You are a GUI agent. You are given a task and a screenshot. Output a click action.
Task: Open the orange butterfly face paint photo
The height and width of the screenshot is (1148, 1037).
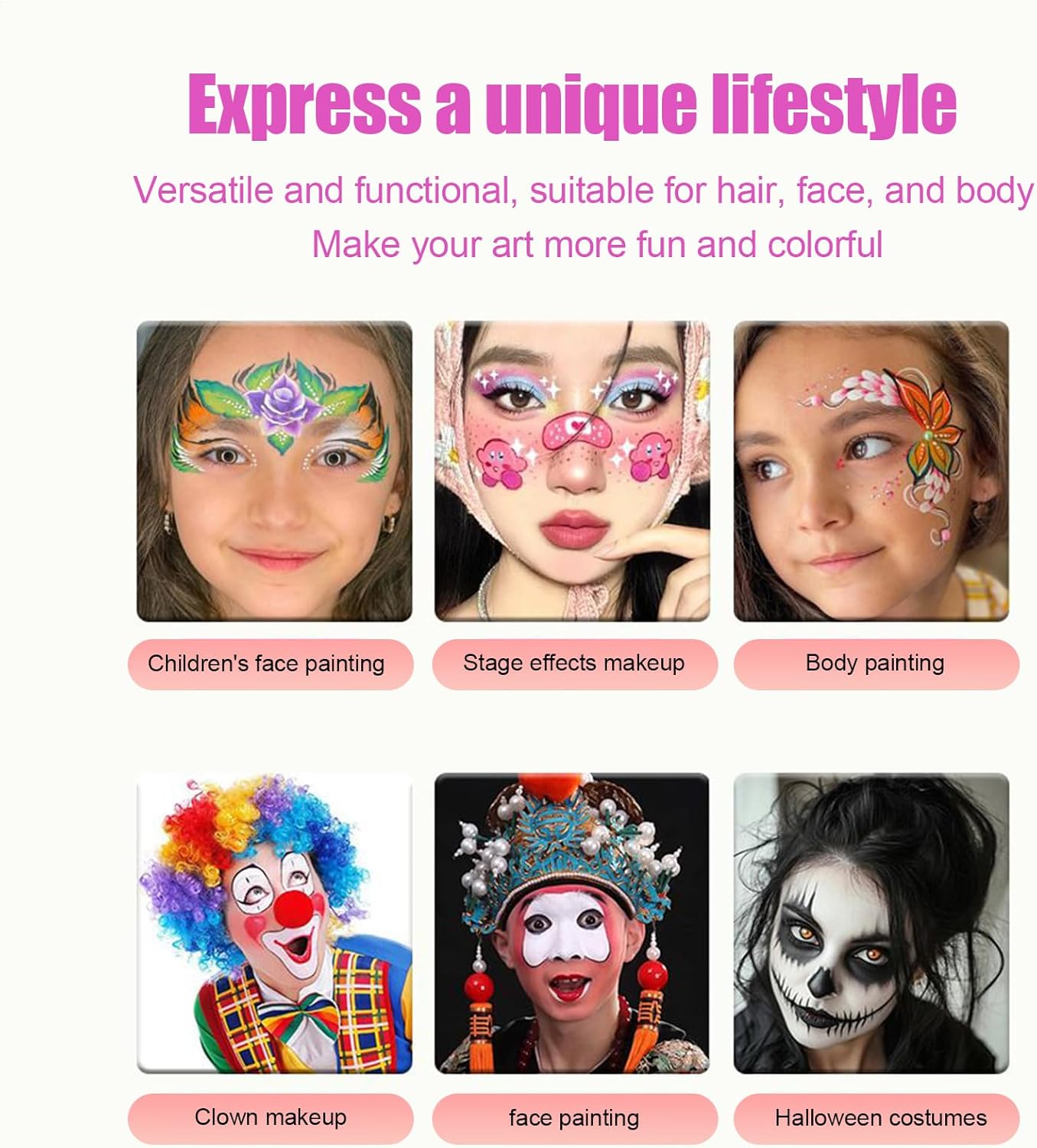[871, 471]
